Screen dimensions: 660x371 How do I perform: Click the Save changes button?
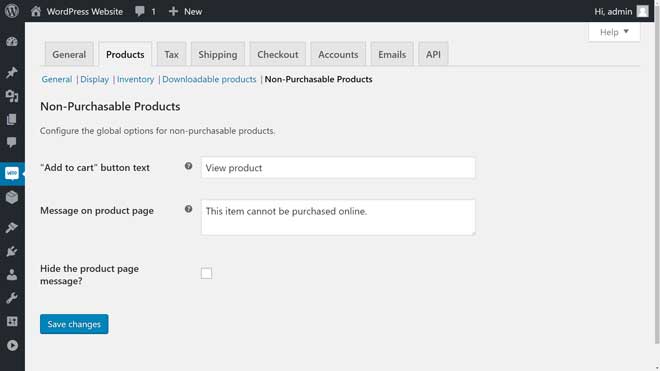(x=74, y=324)
